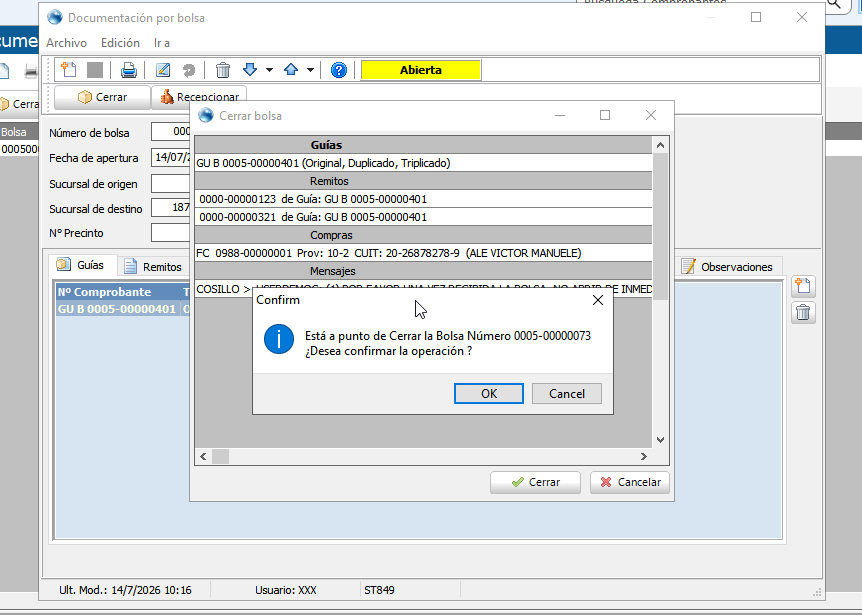
Task: Confirm closing the bag with OK
Action: pyautogui.click(x=488, y=394)
